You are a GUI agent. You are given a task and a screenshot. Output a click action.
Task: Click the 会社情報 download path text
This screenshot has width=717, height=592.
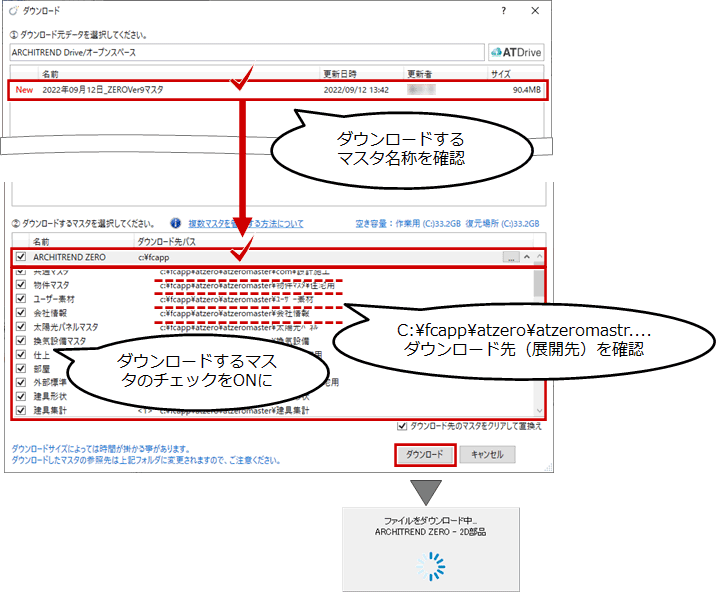pyautogui.click(x=235, y=314)
